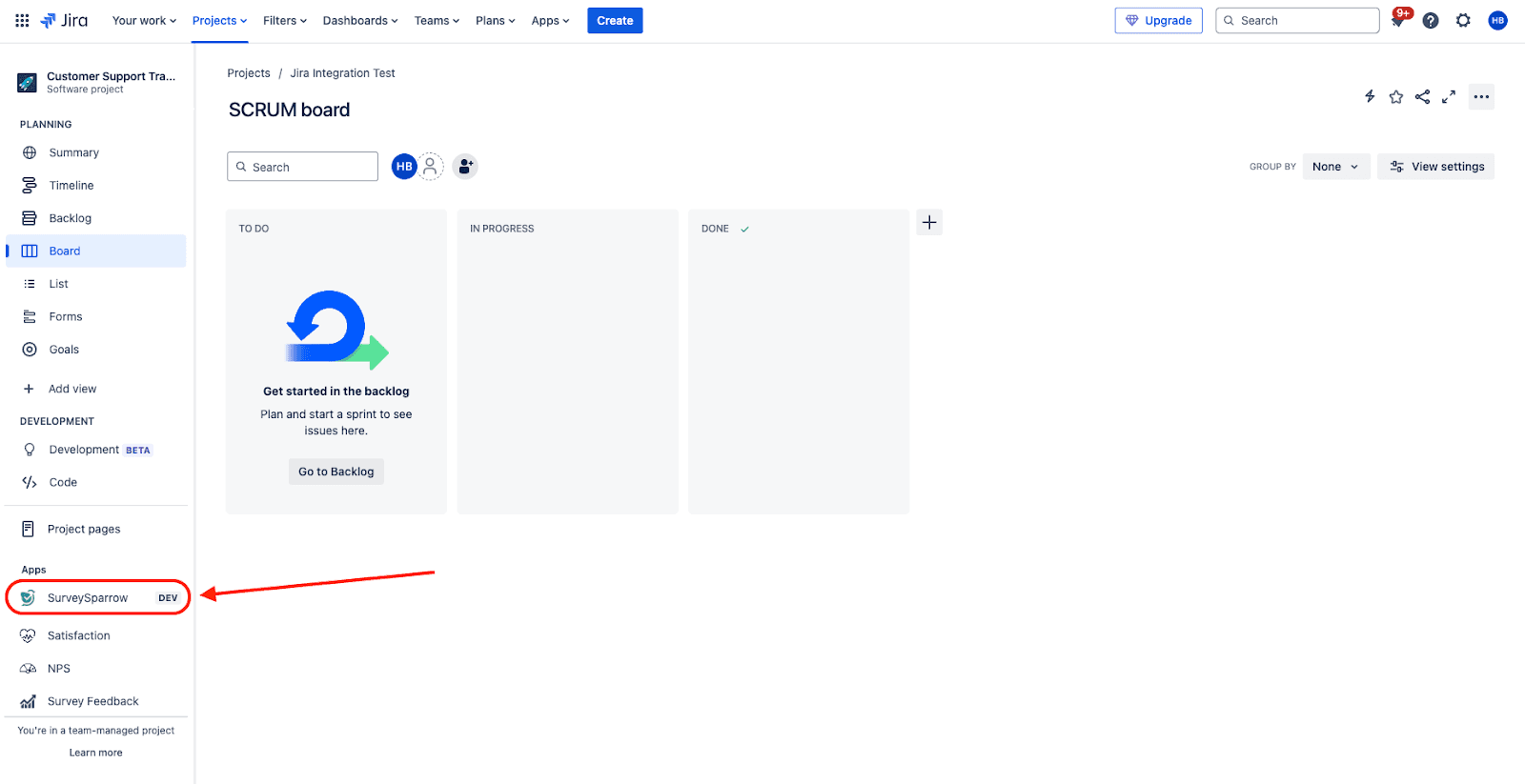The width and height of the screenshot is (1525, 784).
Task: Open SurveySparrow app in sidebar
Action: 88,598
